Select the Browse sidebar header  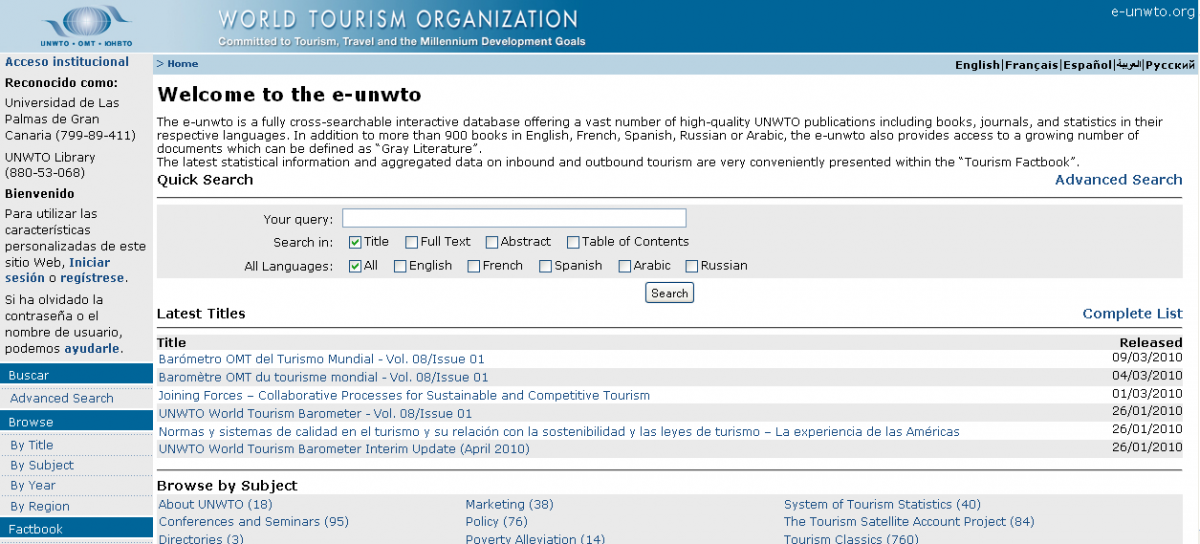76,422
